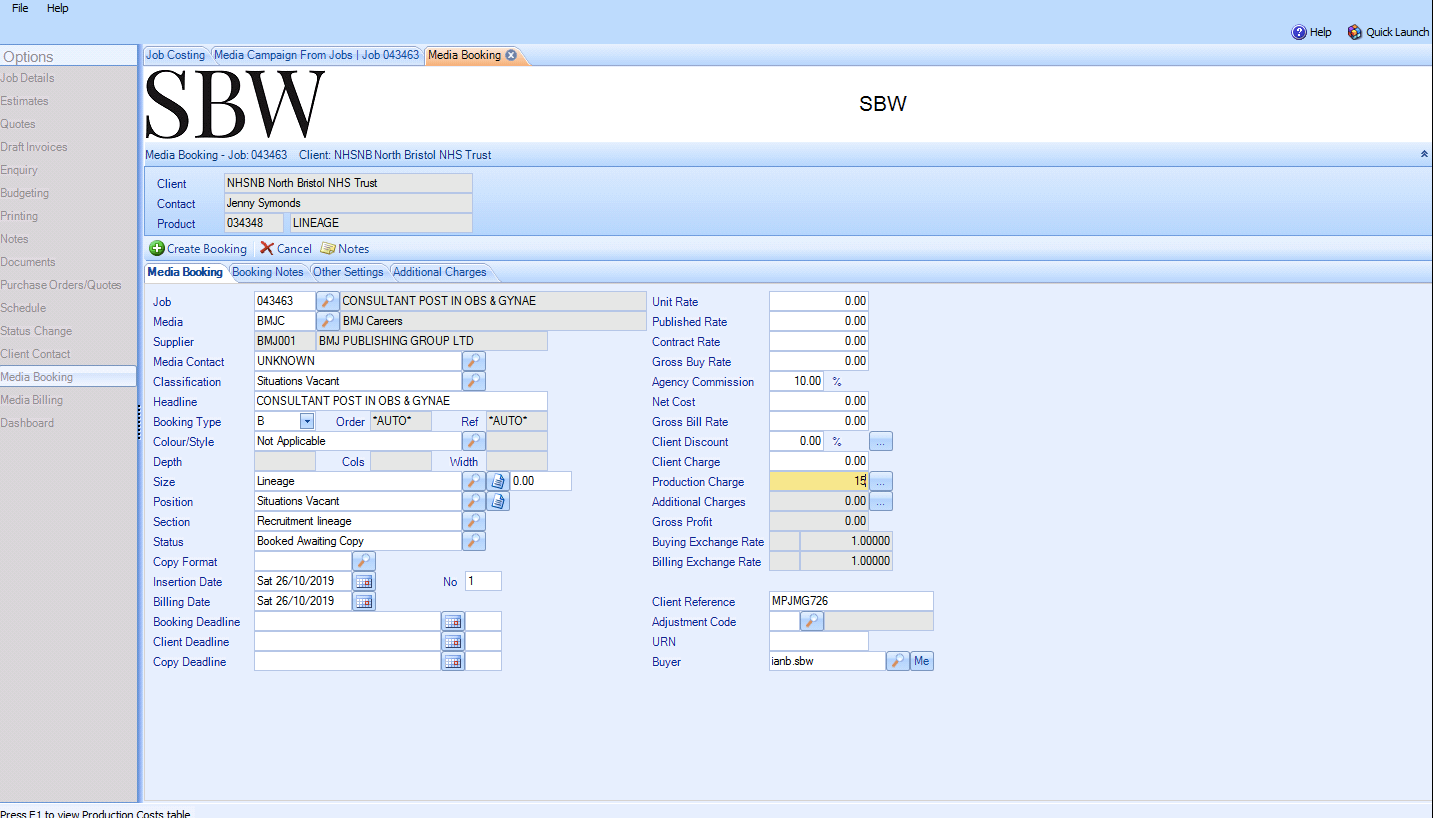Open the Section lookup magnifier
Image resolution: width=1433 pixels, height=818 pixels.
point(474,521)
